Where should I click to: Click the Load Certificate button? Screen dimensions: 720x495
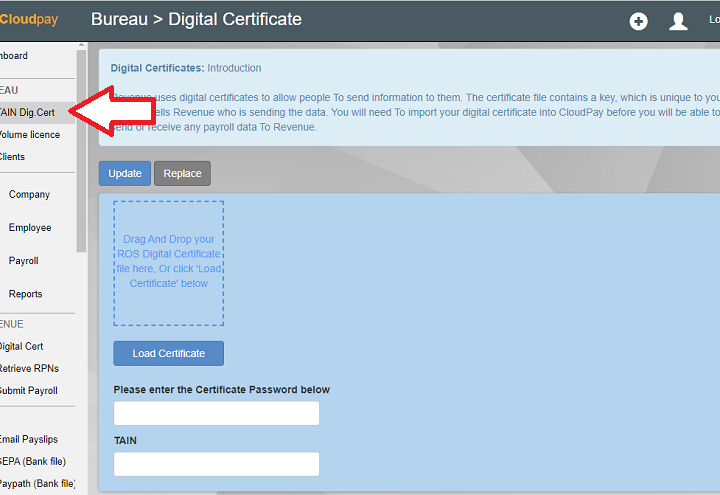(168, 353)
